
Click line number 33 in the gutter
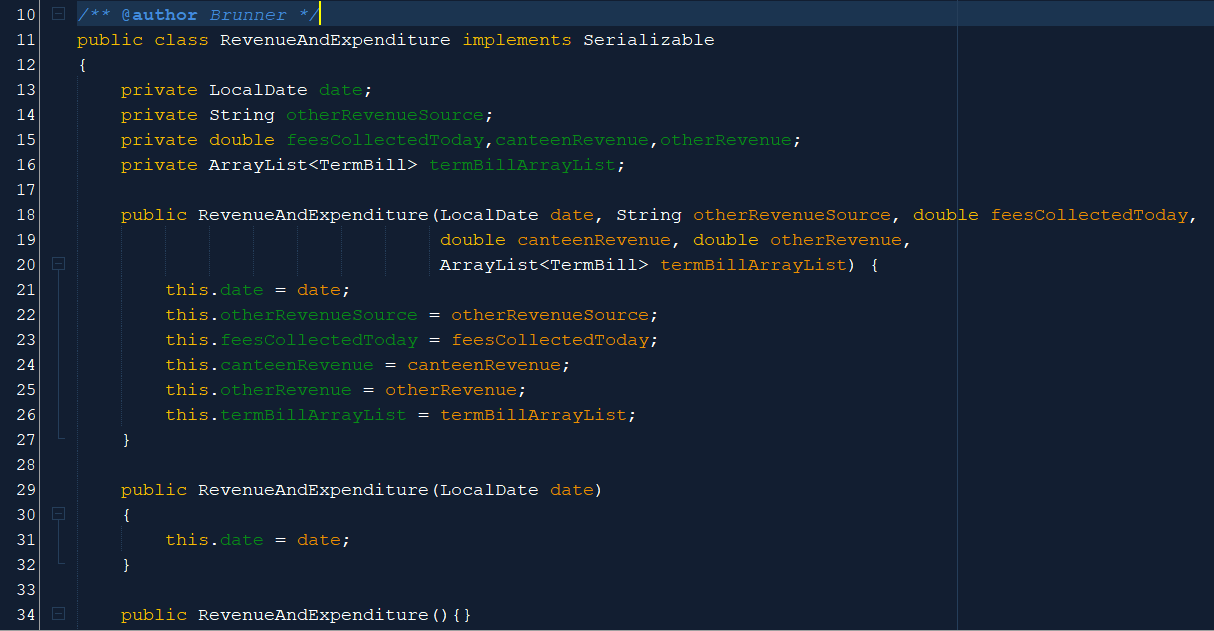click(x=26, y=590)
